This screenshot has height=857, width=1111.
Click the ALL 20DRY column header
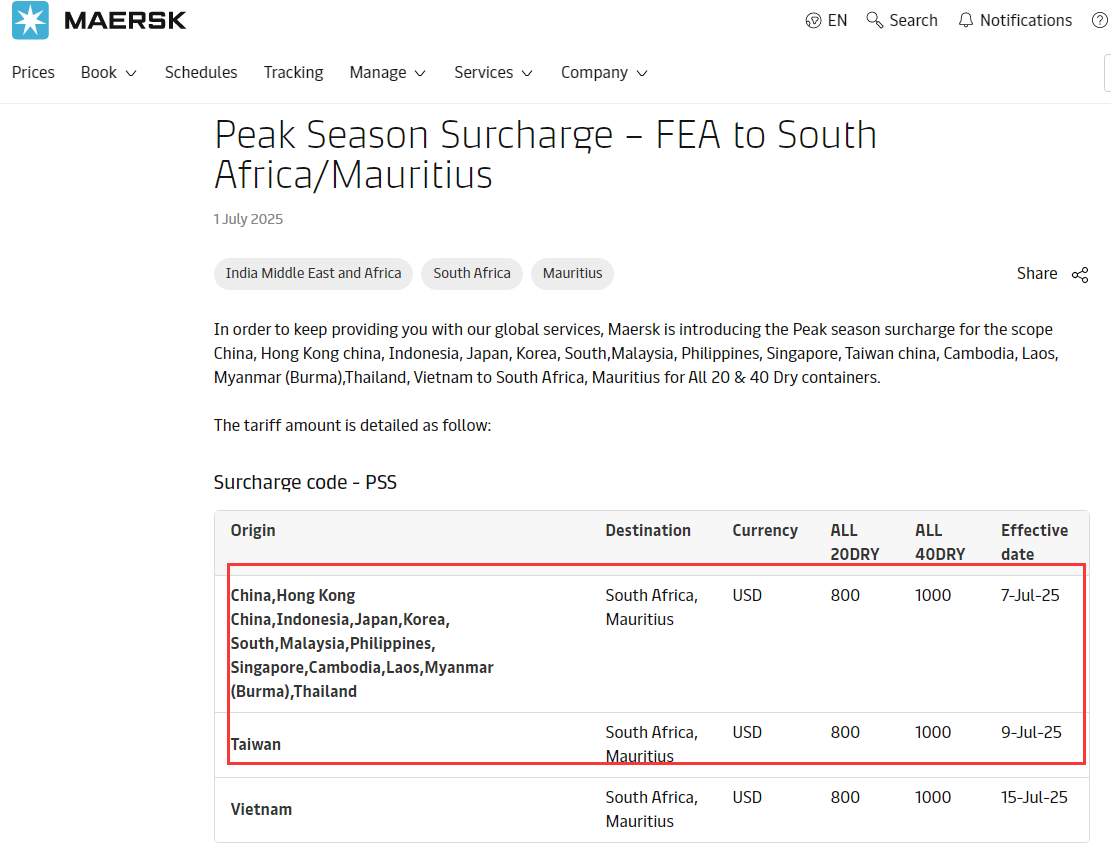[x=855, y=542]
